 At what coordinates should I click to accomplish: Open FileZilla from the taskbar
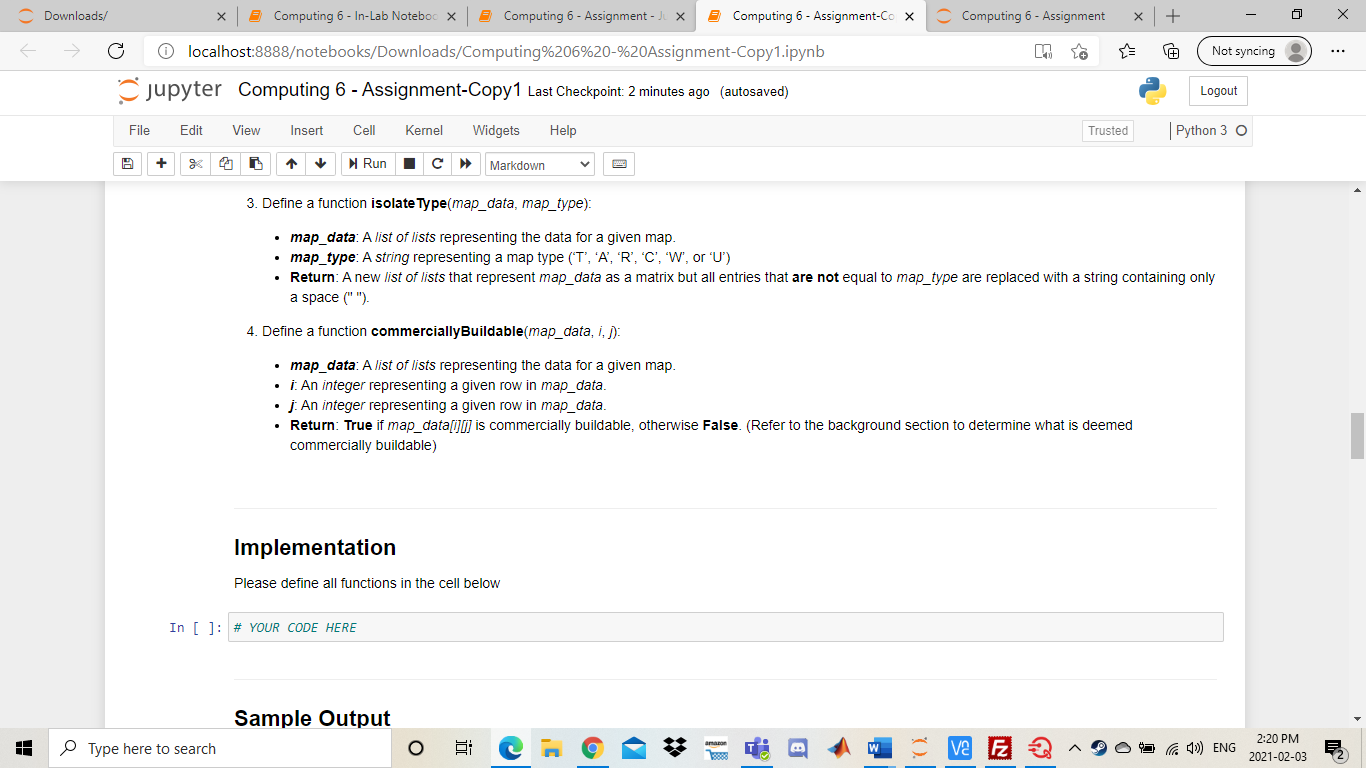click(x=998, y=748)
